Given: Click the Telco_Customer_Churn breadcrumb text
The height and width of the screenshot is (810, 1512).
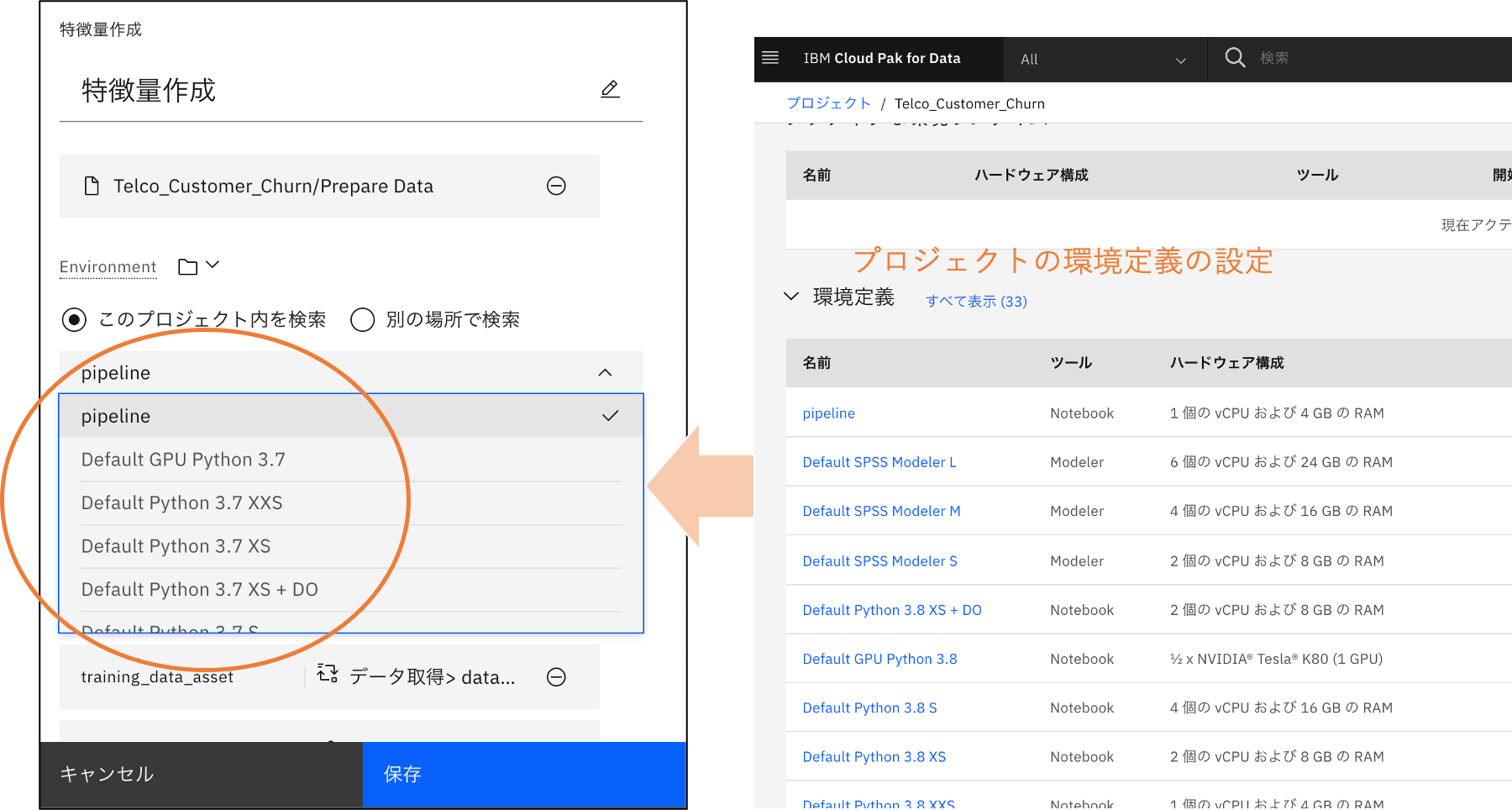Looking at the screenshot, I should click(969, 103).
